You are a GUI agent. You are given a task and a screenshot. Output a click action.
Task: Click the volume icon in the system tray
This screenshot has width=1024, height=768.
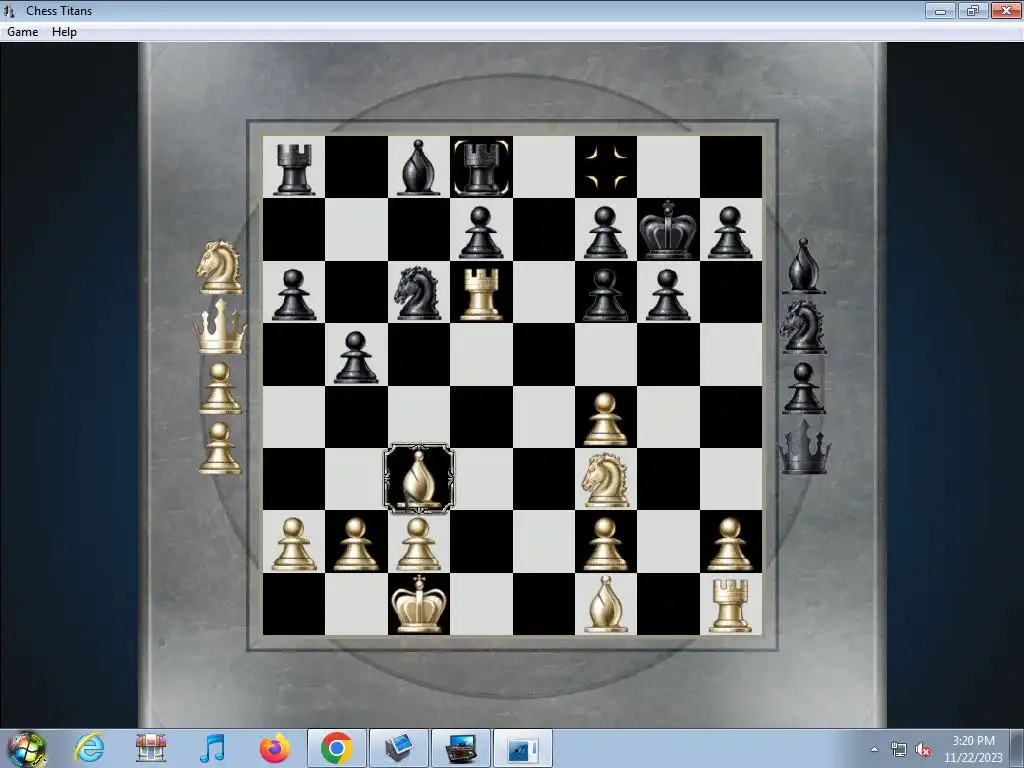923,750
